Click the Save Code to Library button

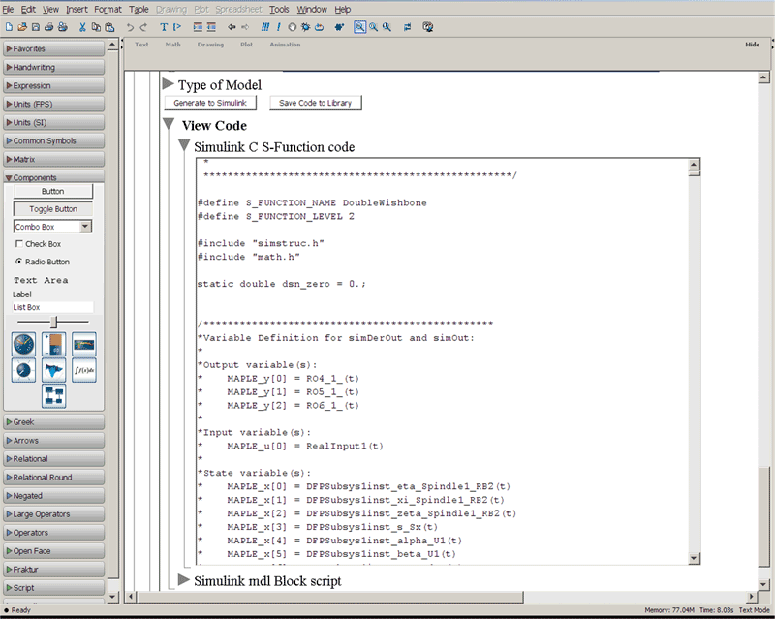pos(315,103)
